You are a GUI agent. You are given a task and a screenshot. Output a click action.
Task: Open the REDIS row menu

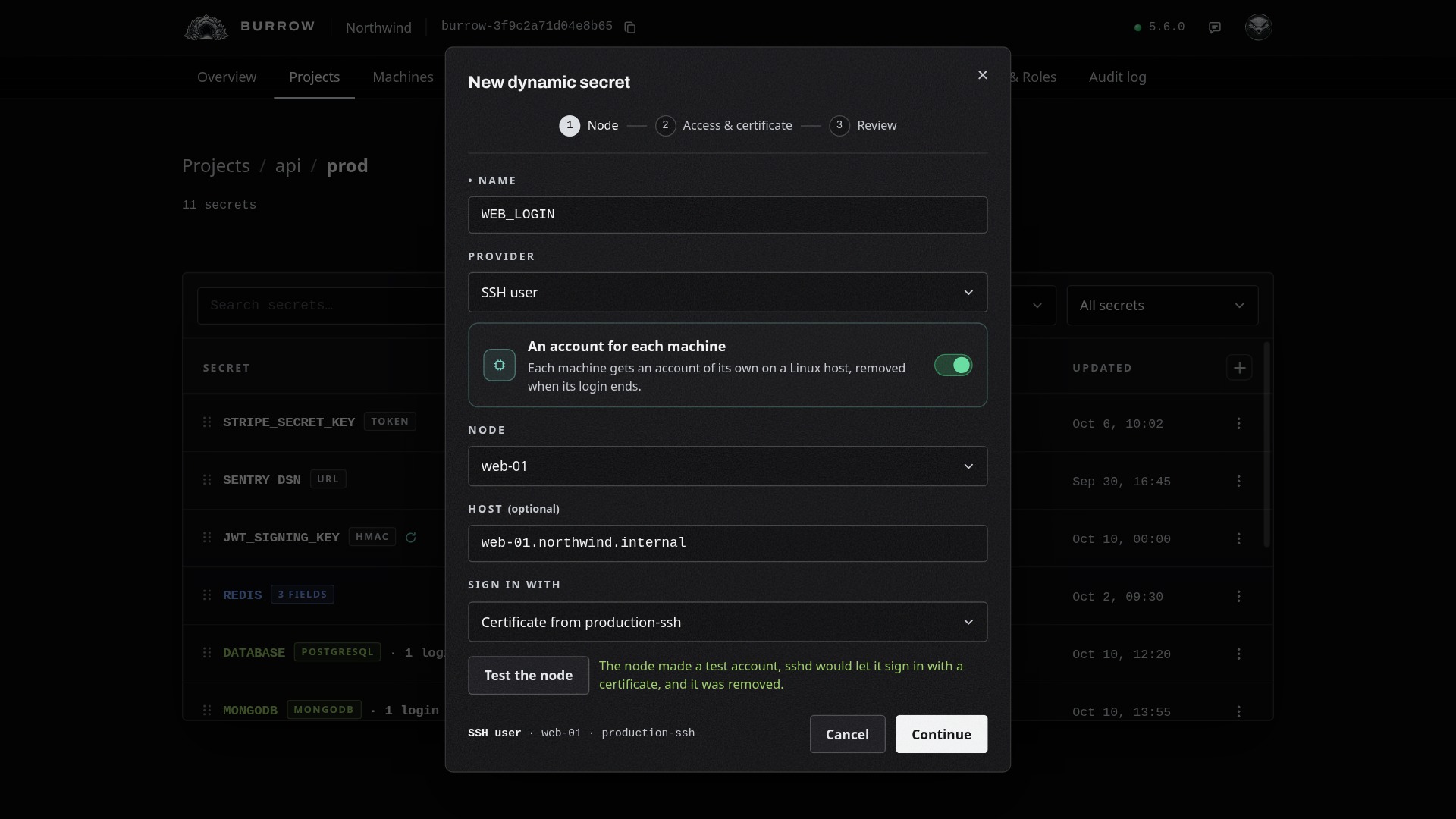pyautogui.click(x=1239, y=596)
